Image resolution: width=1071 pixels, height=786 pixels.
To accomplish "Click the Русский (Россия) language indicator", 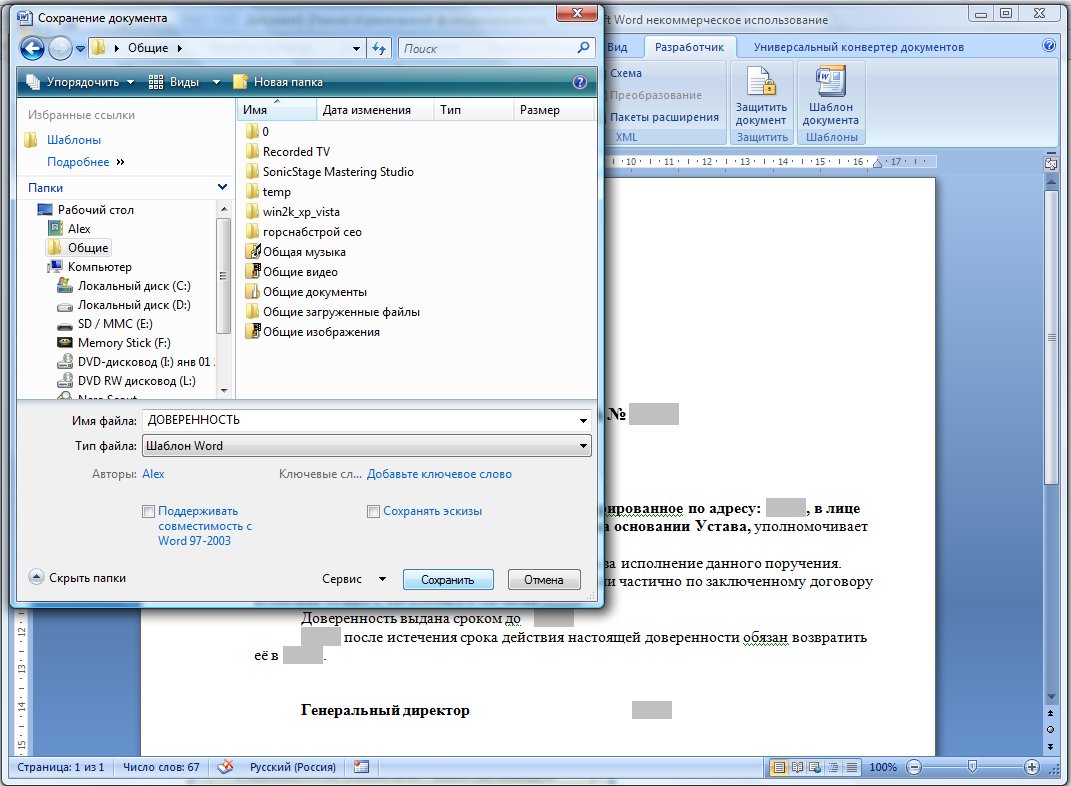I will coord(292,767).
